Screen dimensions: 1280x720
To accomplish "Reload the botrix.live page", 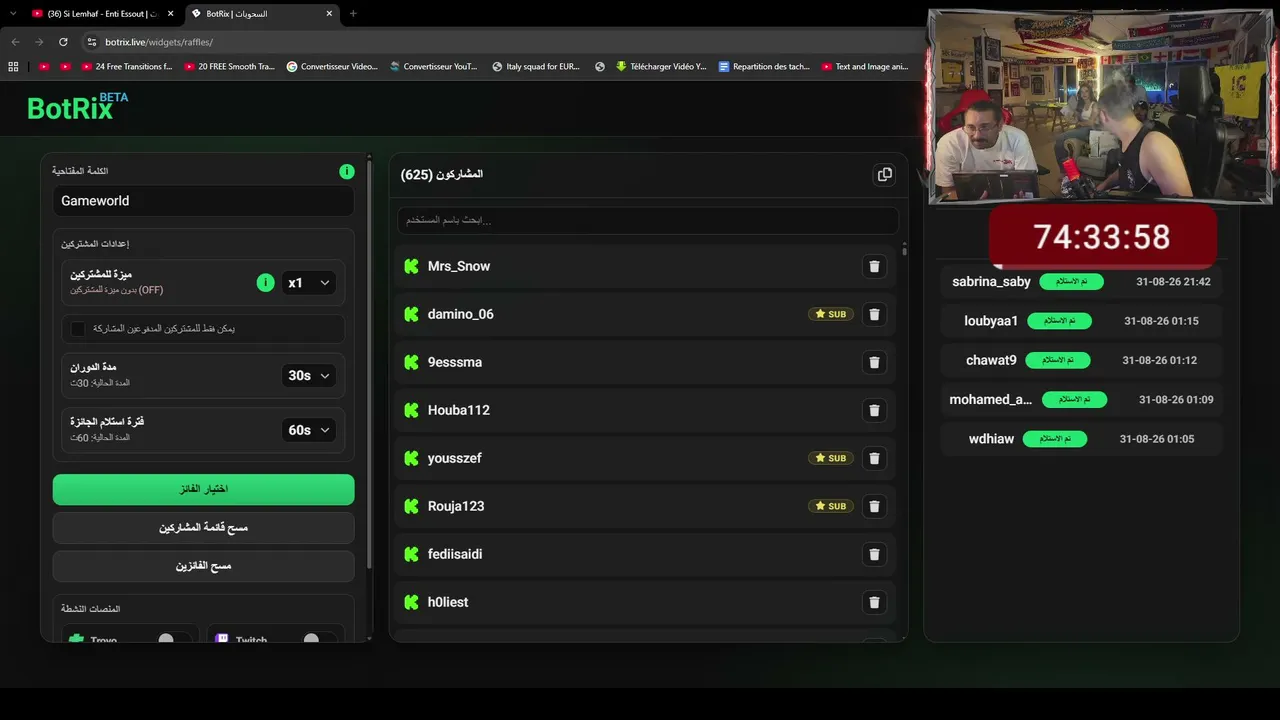I will (x=63, y=42).
